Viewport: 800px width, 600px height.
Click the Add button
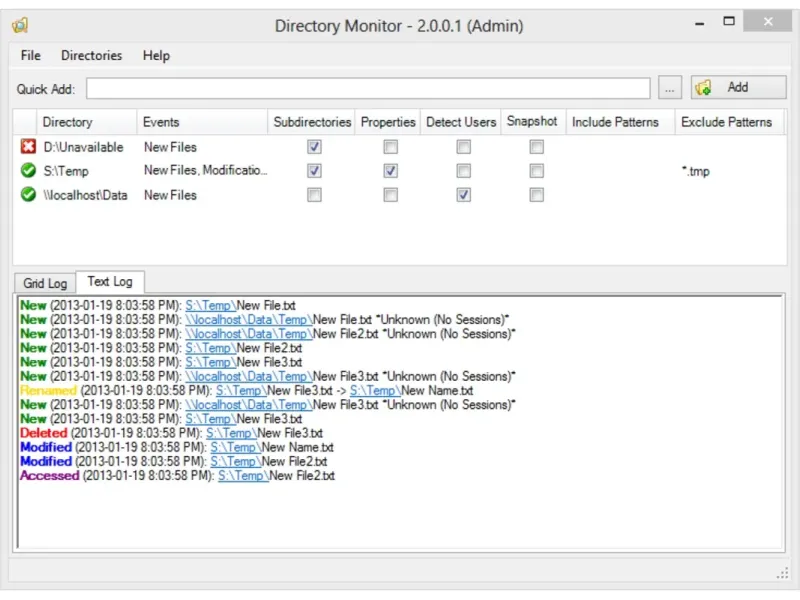coord(738,87)
